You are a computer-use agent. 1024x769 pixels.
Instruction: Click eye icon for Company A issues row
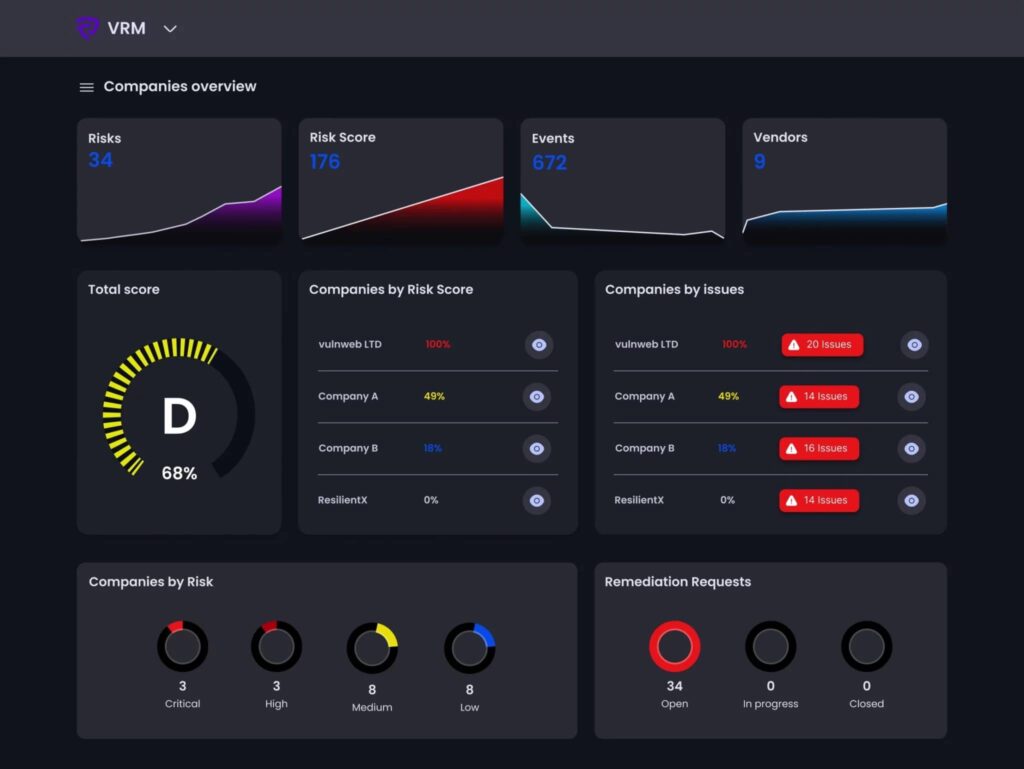(x=911, y=397)
